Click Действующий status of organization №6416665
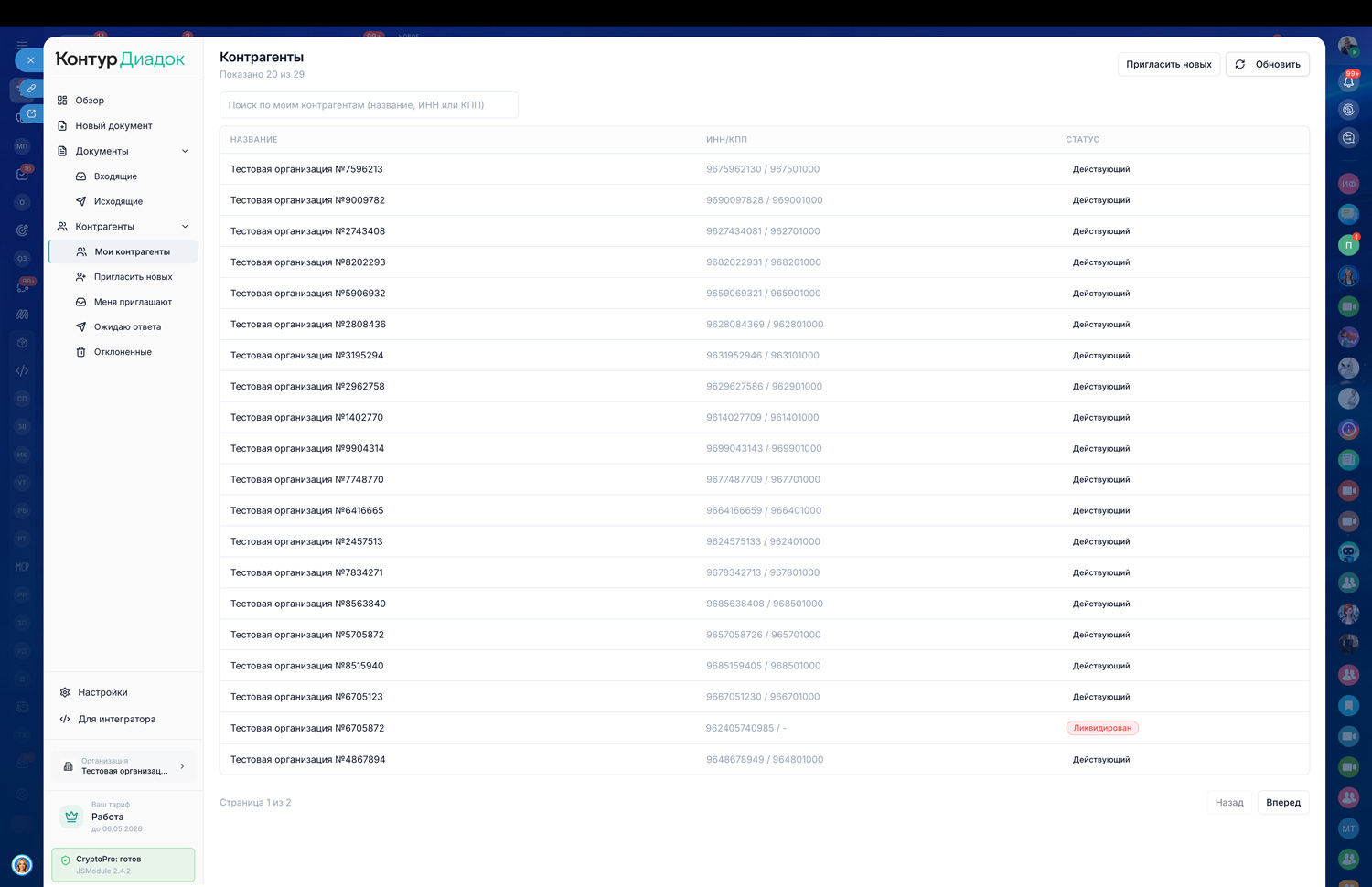 (1101, 511)
